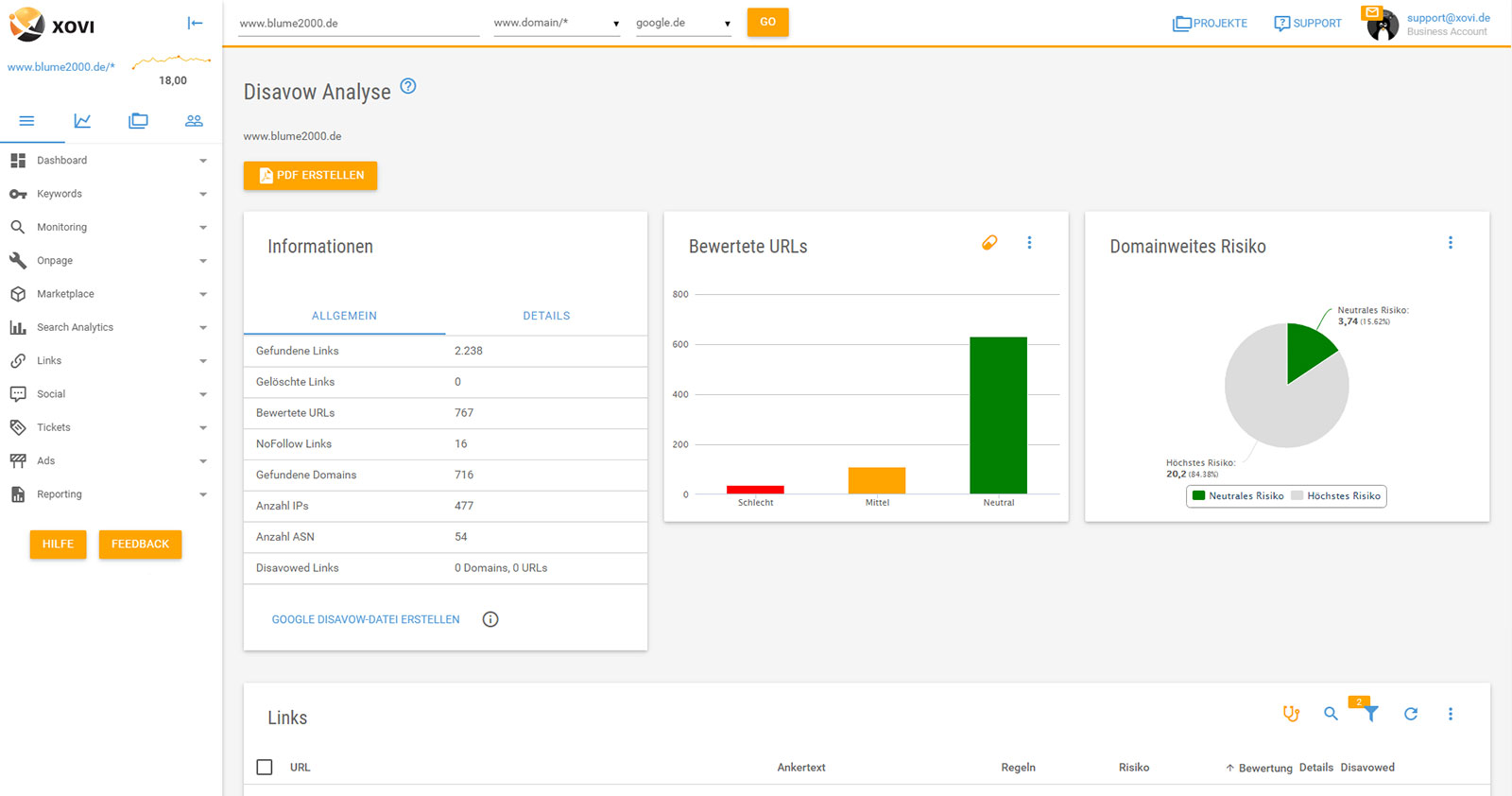Click the Marketplace box icon
The width and height of the screenshot is (1512, 796).
click(x=18, y=294)
